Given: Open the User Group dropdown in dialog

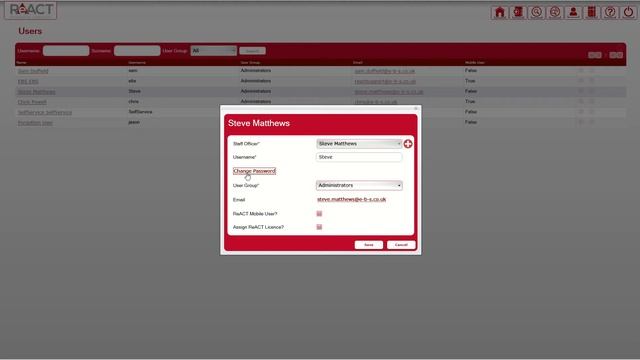Looking at the screenshot, I should coord(359,185).
